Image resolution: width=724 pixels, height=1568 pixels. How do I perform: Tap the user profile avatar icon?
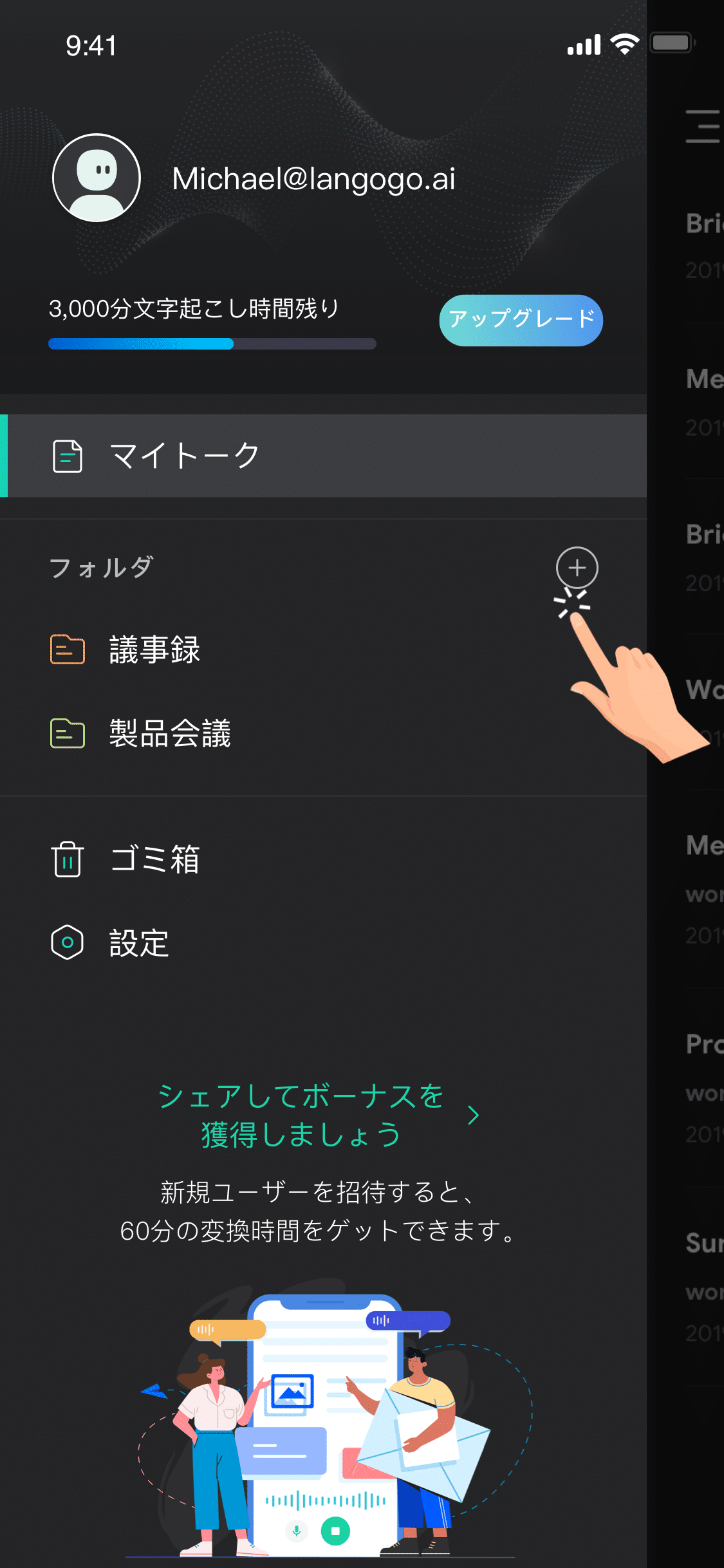[97, 178]
